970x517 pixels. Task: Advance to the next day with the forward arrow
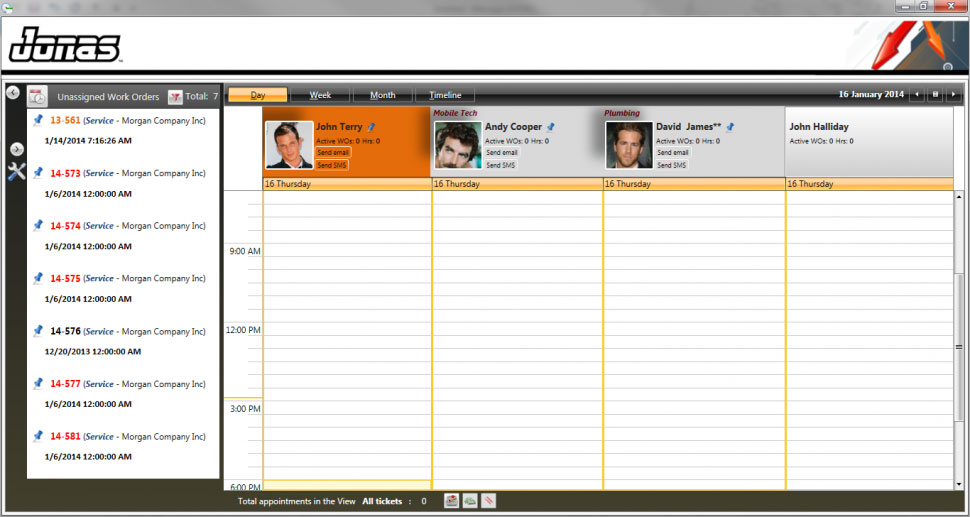click(x=953, y=95)
